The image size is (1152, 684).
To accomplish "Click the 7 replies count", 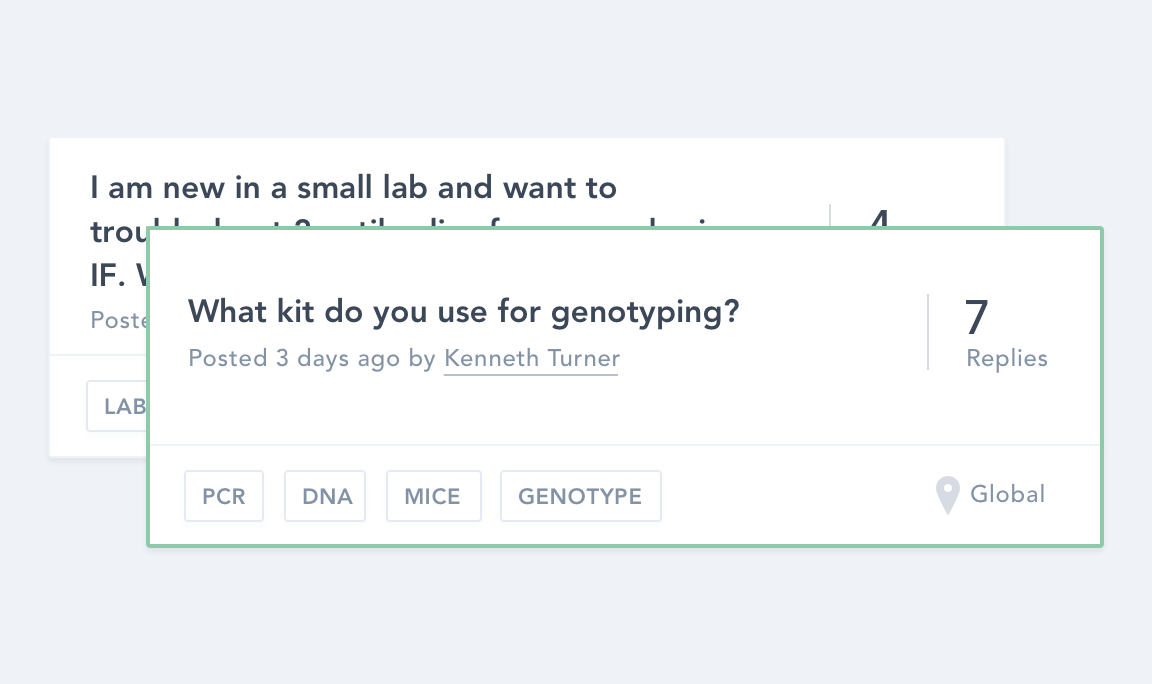I will click(x=976, y=317).
